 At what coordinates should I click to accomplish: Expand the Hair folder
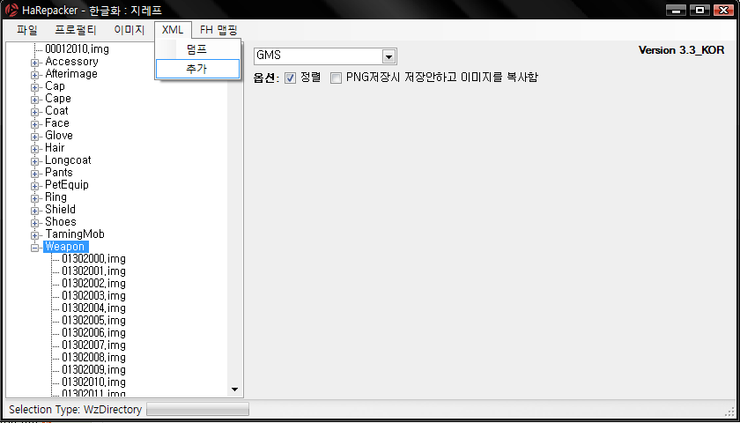click(x=35, y=148)
